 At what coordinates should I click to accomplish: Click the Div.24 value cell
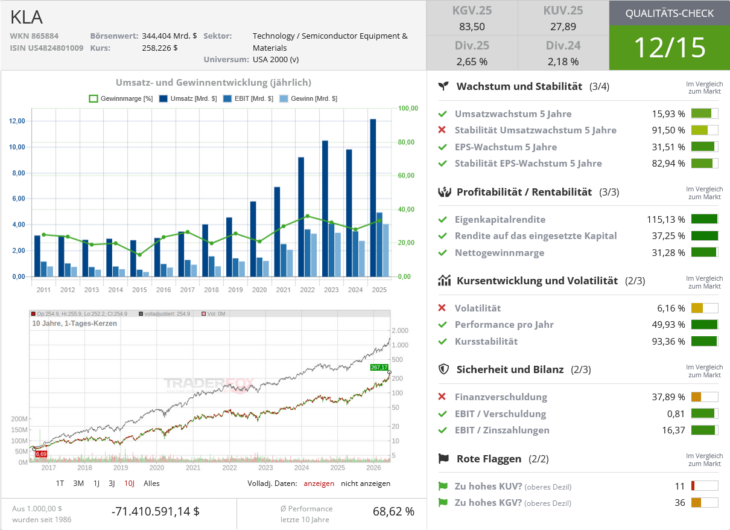[x=563, y=53]
